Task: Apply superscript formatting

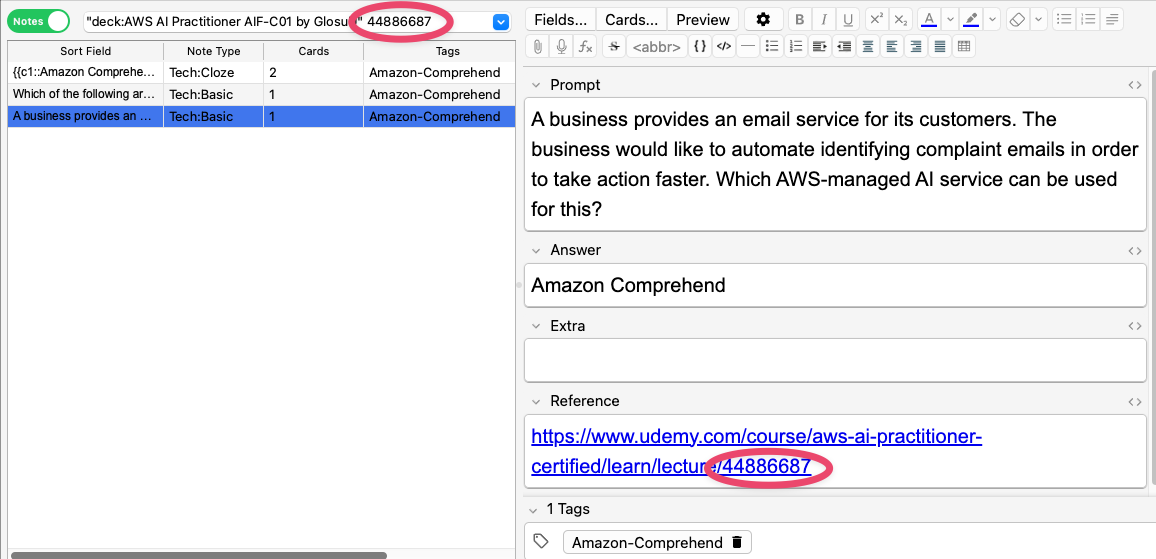Action: pyautogui.click(x=876, y=19)
